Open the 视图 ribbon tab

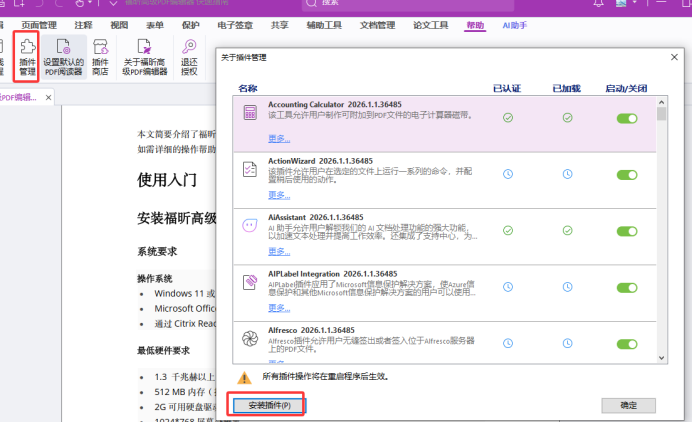tap(119, 26)
